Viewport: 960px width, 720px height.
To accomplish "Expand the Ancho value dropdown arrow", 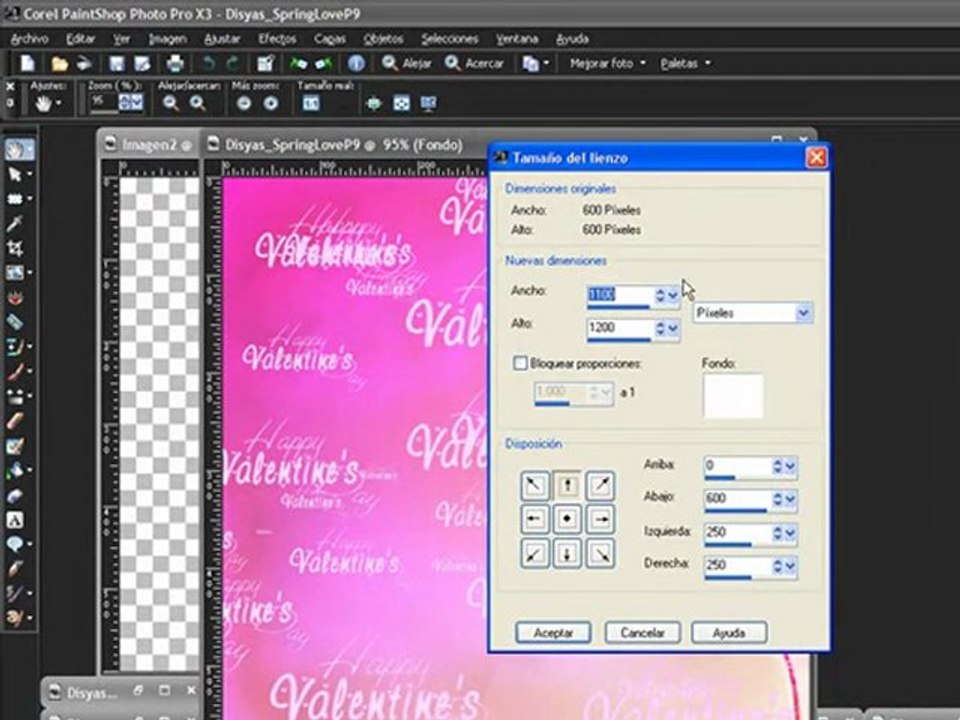I will pyautogui.click(x=673, y=295).
